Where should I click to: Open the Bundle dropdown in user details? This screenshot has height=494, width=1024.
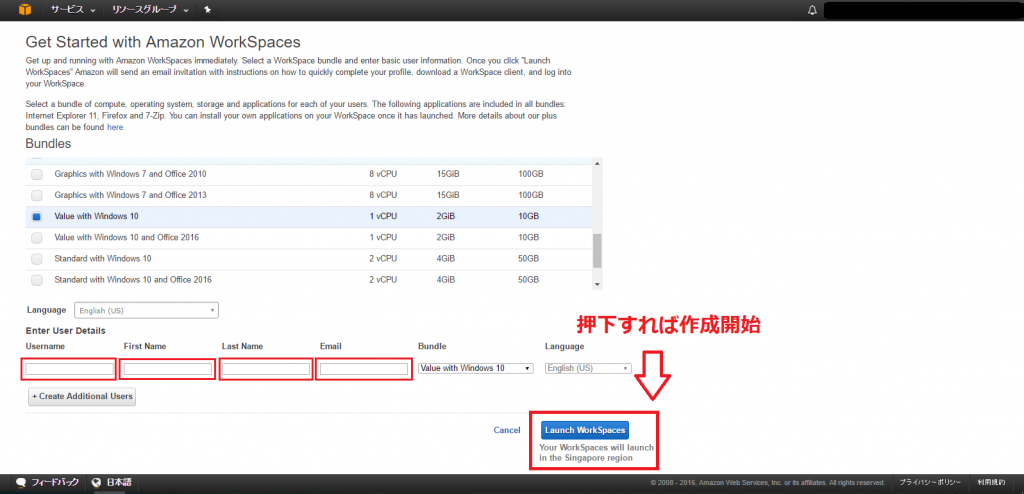coord(476,368)
